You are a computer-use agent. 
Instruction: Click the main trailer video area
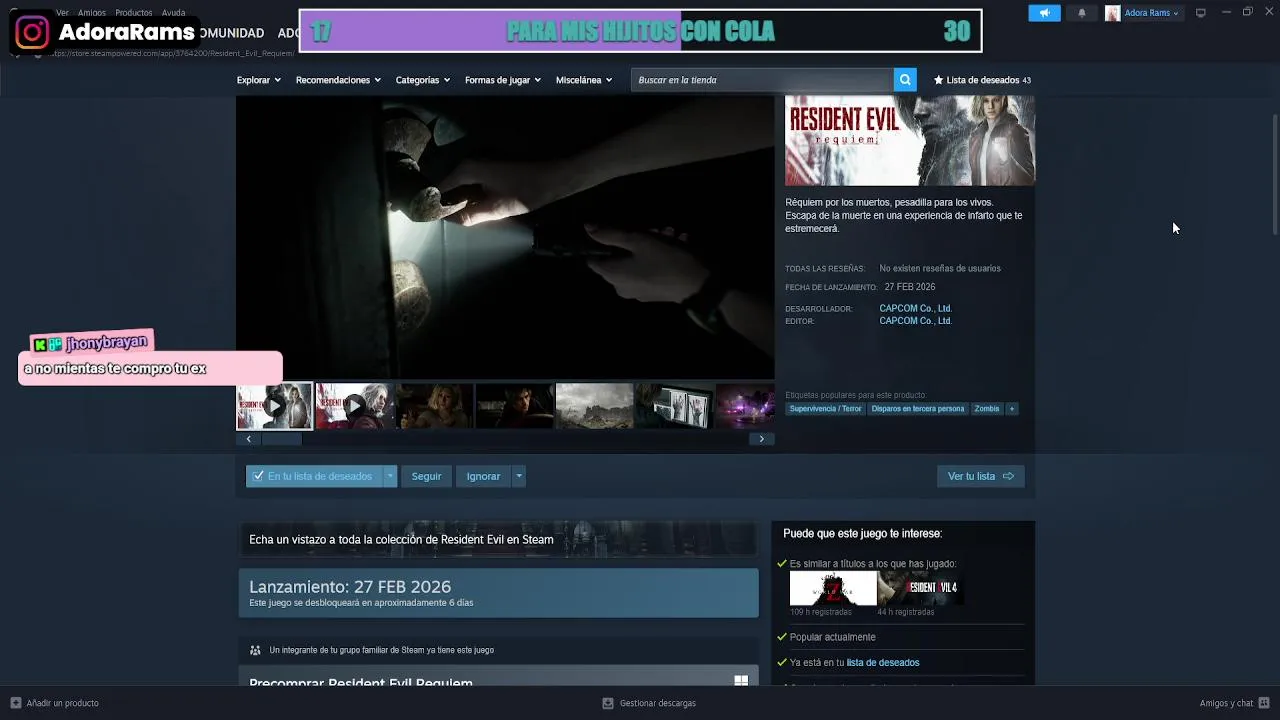coord(505,237)
